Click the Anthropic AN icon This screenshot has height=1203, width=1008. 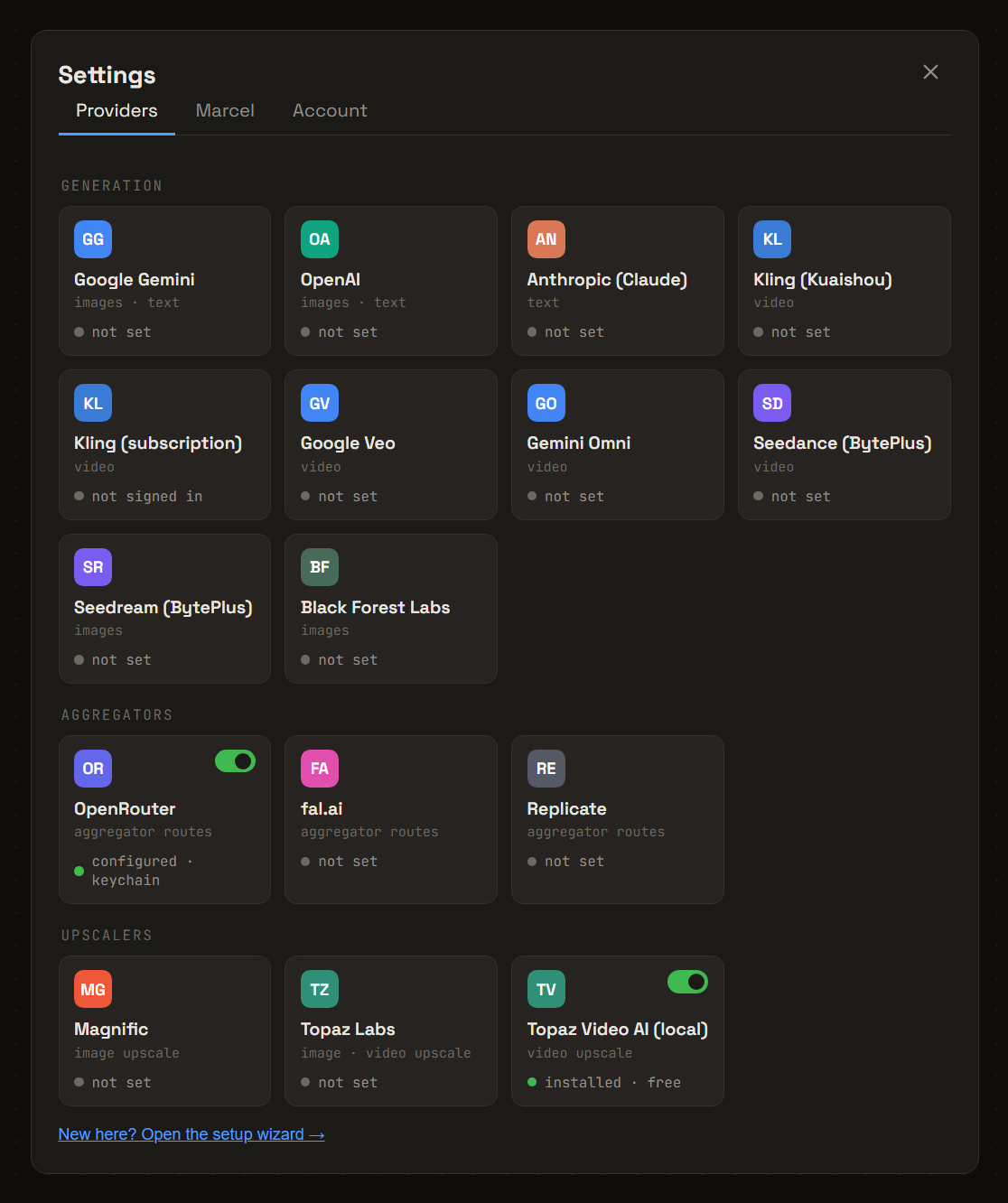tap(546, 239)
